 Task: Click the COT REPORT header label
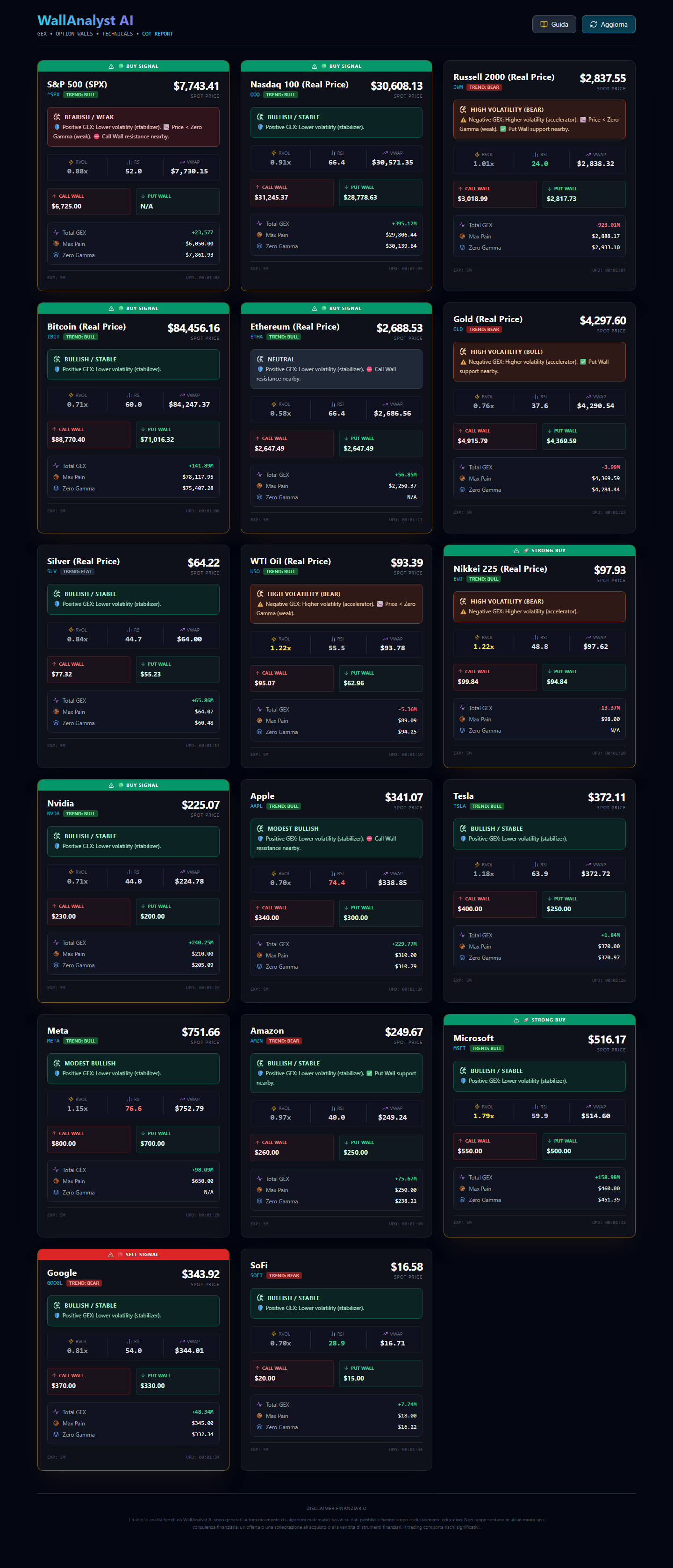pyautogui.click(x=158, y=34)
